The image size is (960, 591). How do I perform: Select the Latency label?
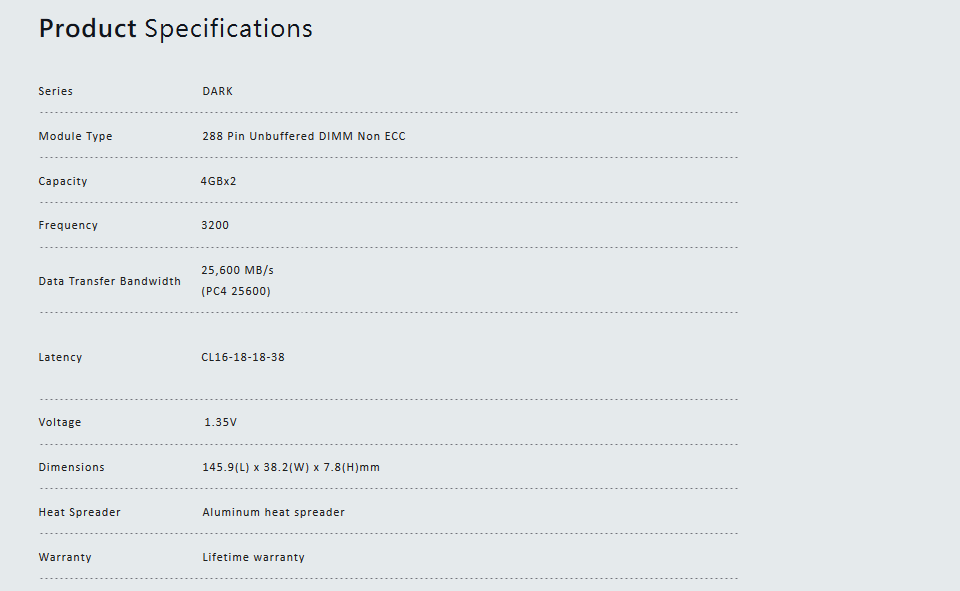point(60,357)
